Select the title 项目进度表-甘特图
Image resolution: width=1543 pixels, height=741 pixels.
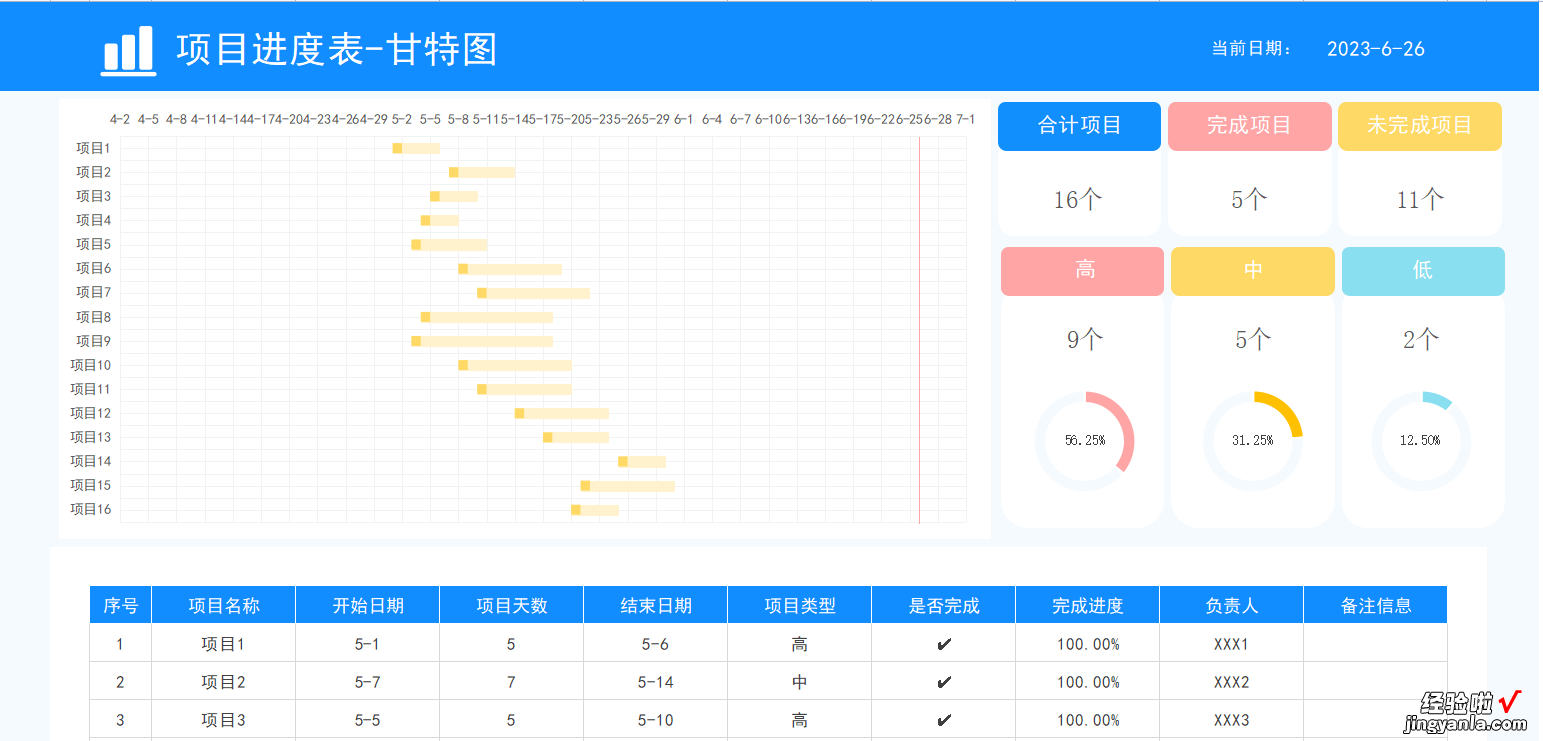tap(337, 49)
